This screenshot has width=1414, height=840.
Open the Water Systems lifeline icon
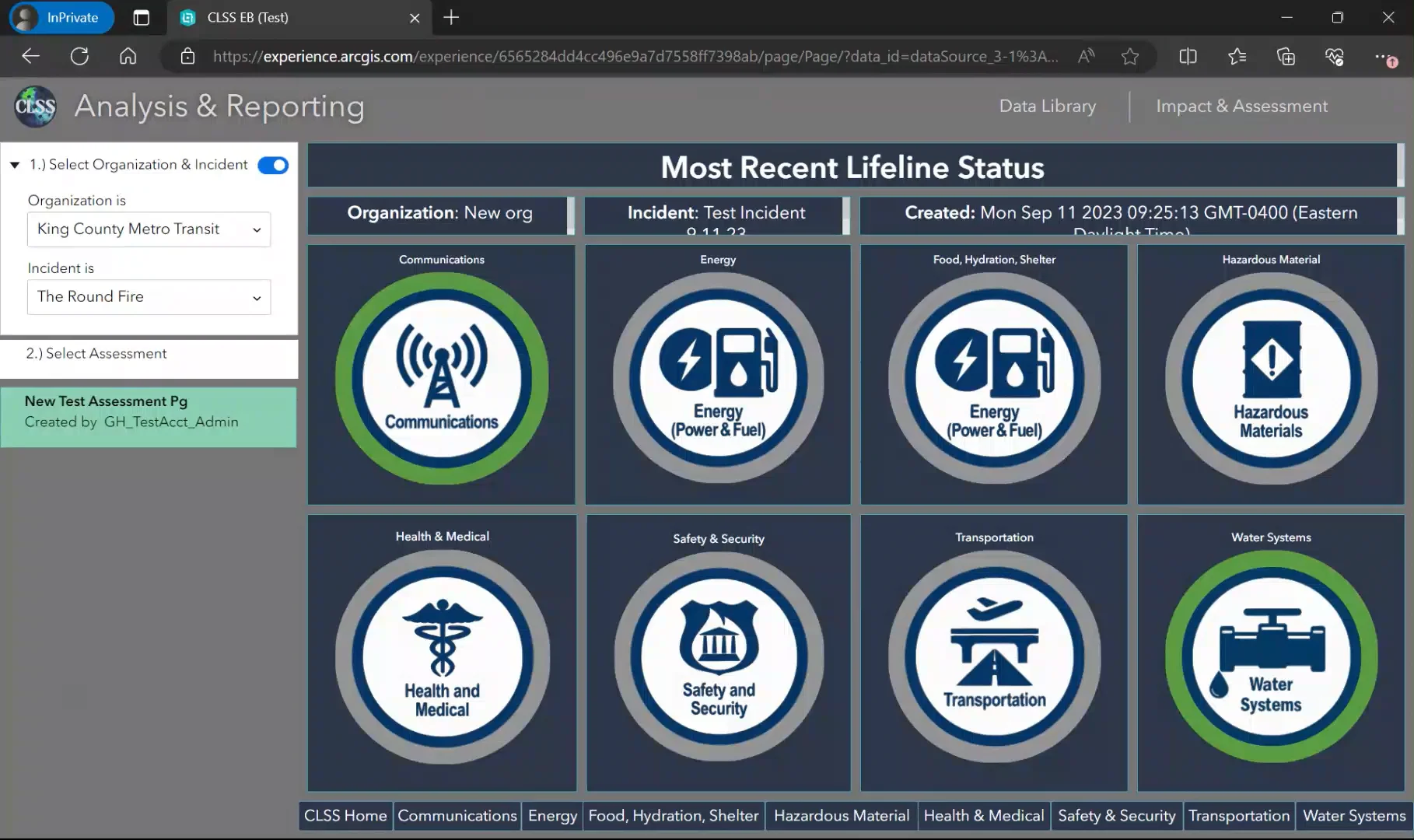(1269, 657)
